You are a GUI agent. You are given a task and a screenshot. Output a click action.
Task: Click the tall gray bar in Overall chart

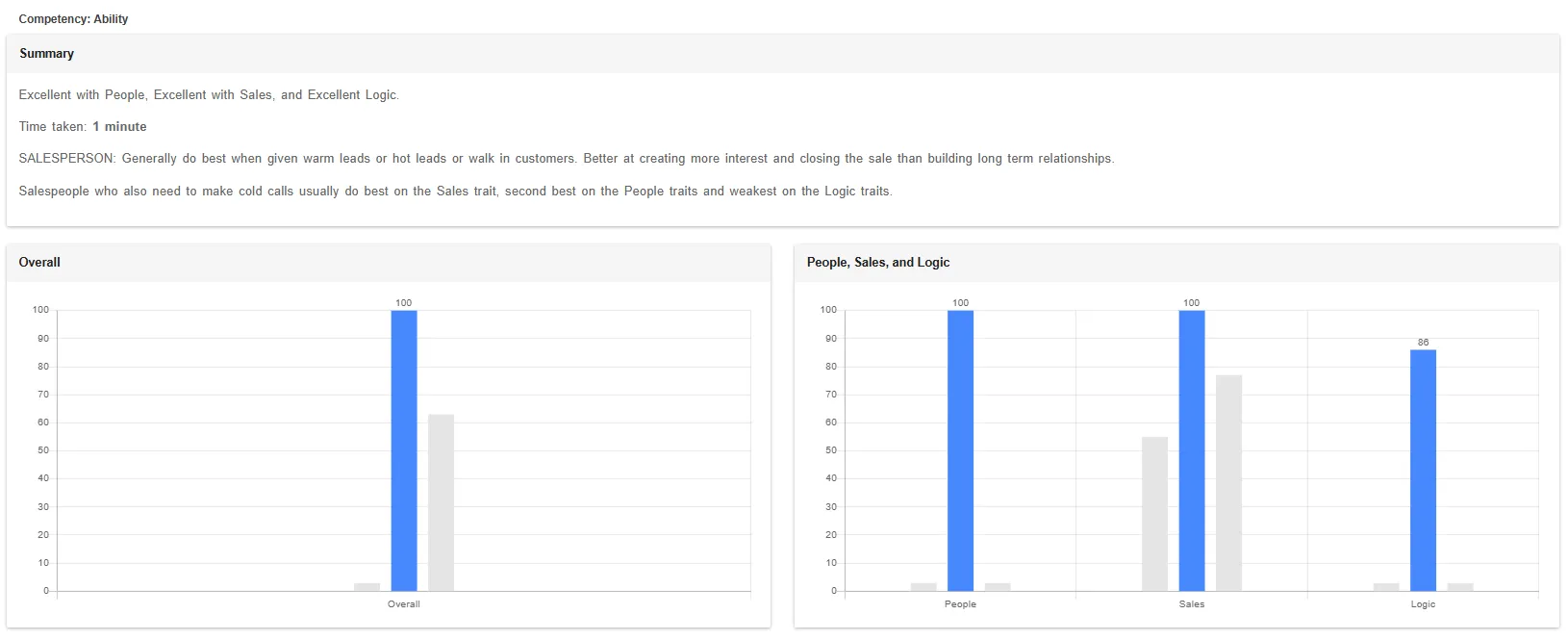[x=441, y=502]
